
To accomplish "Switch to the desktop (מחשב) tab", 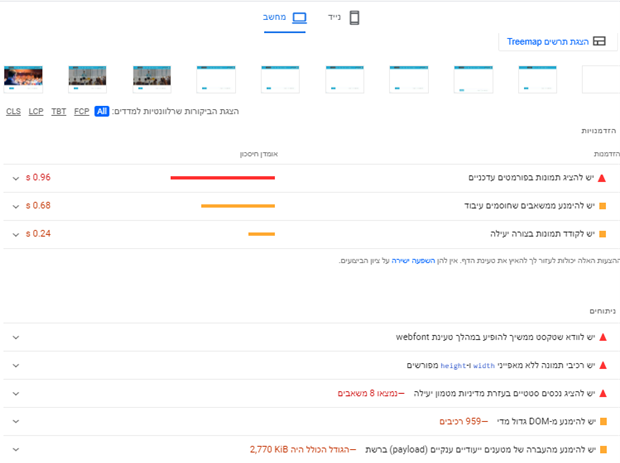I will tap(285, 18).
